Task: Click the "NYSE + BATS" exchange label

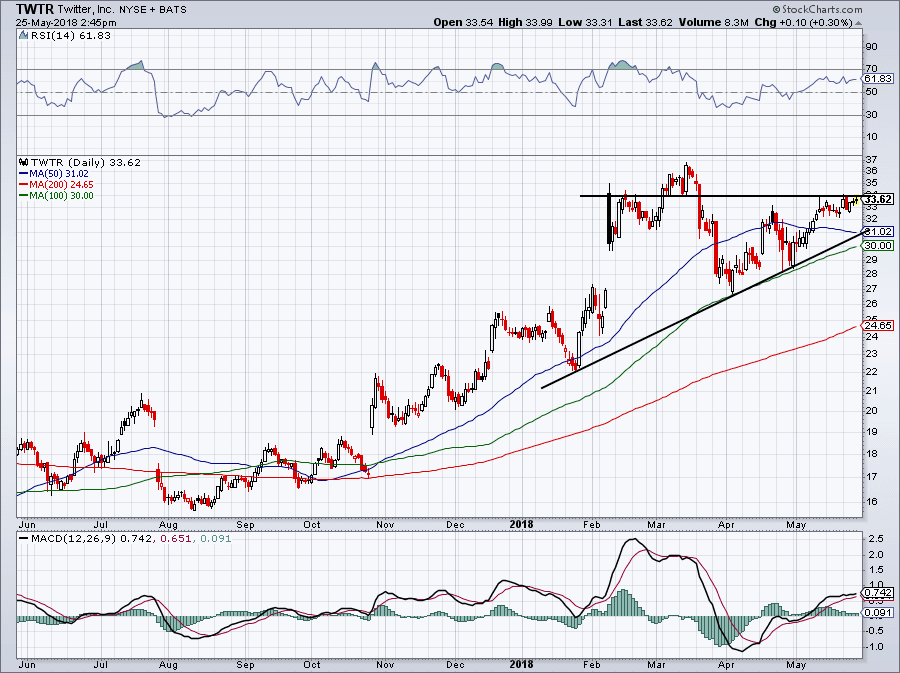Action: 153,10
